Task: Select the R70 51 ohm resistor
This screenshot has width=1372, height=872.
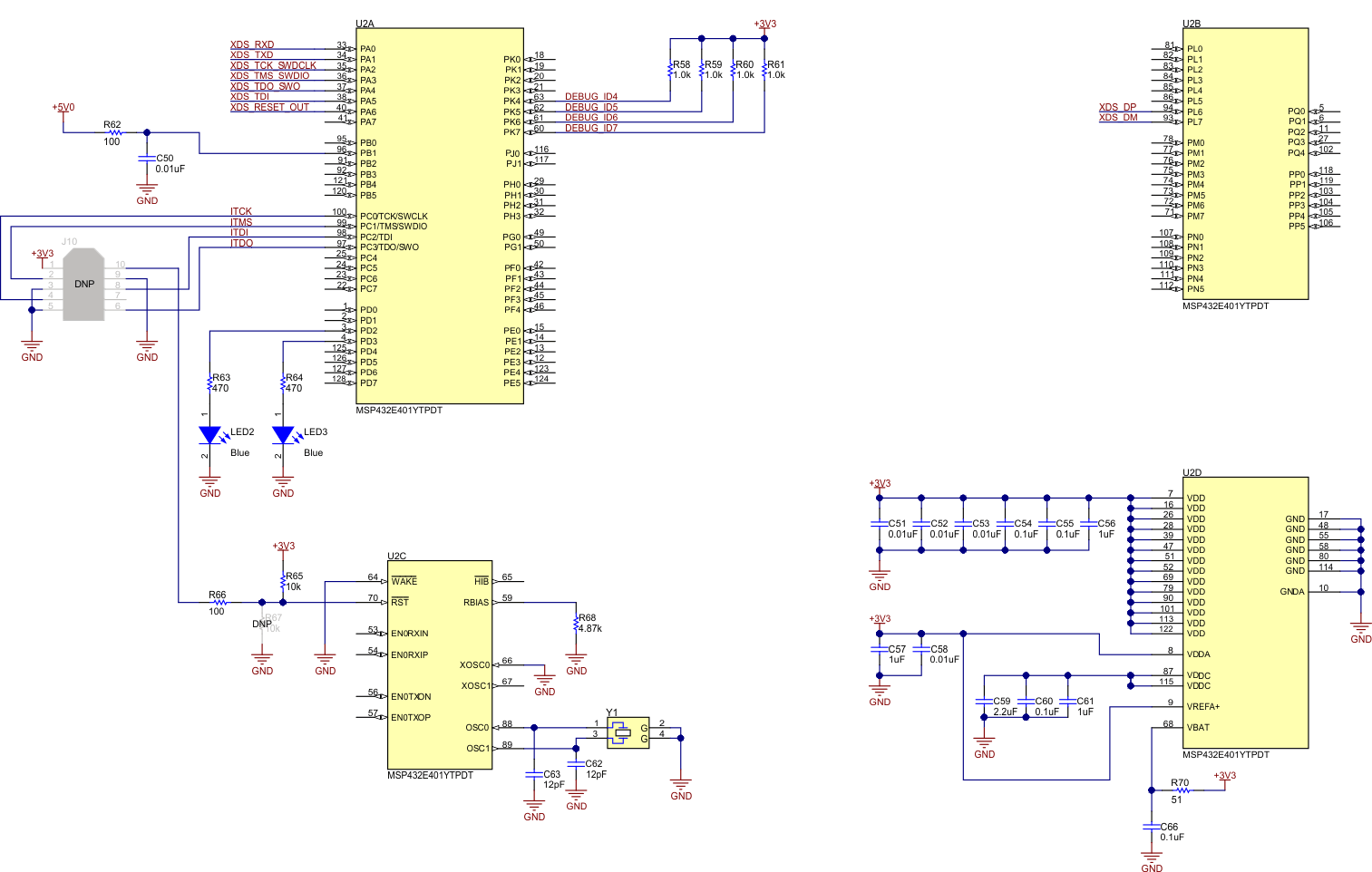Action: point(1182,790)
